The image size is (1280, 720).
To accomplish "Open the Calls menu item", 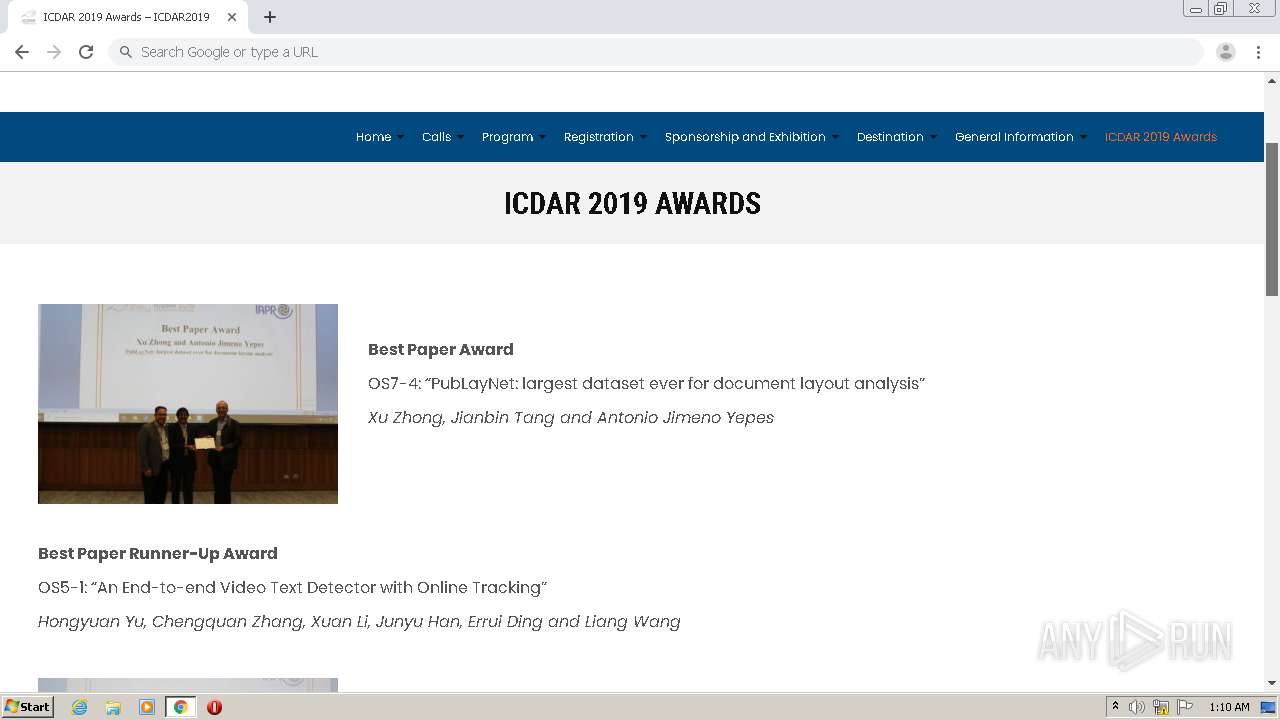I will coord(436,137).
